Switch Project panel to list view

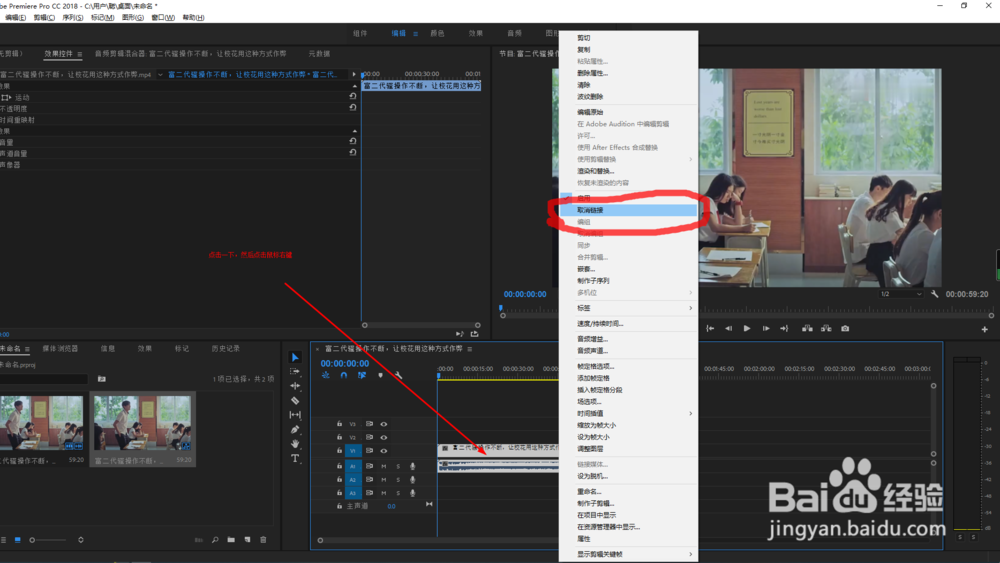(4, 539)
